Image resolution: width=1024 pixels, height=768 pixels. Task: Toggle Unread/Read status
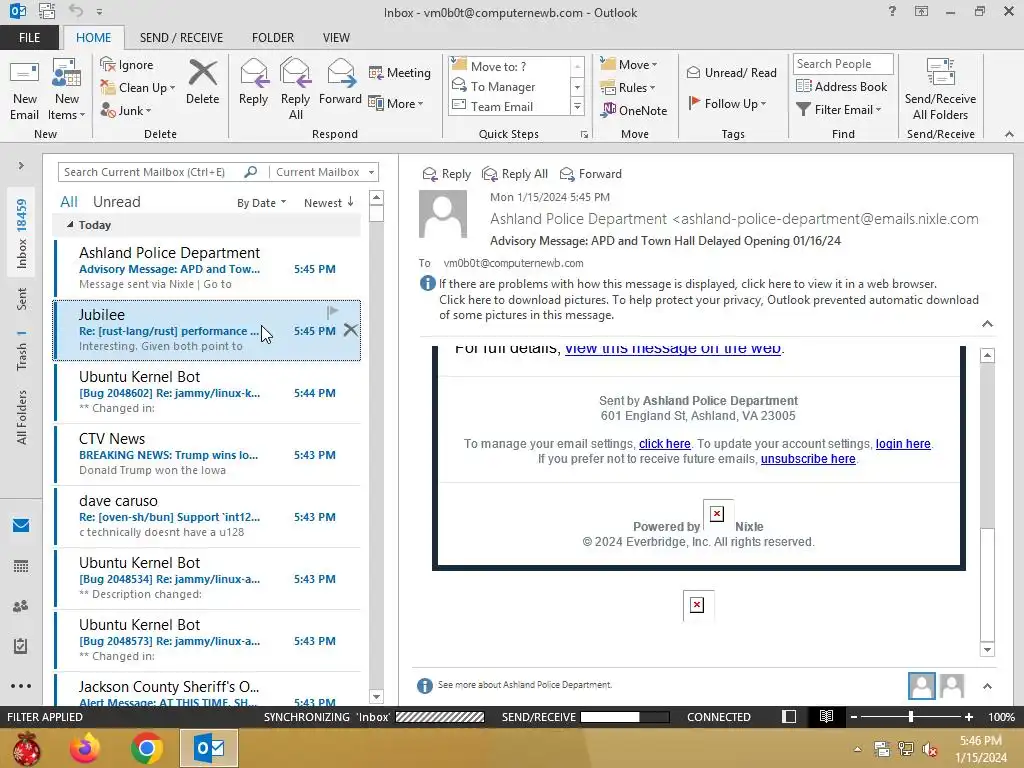731,72
